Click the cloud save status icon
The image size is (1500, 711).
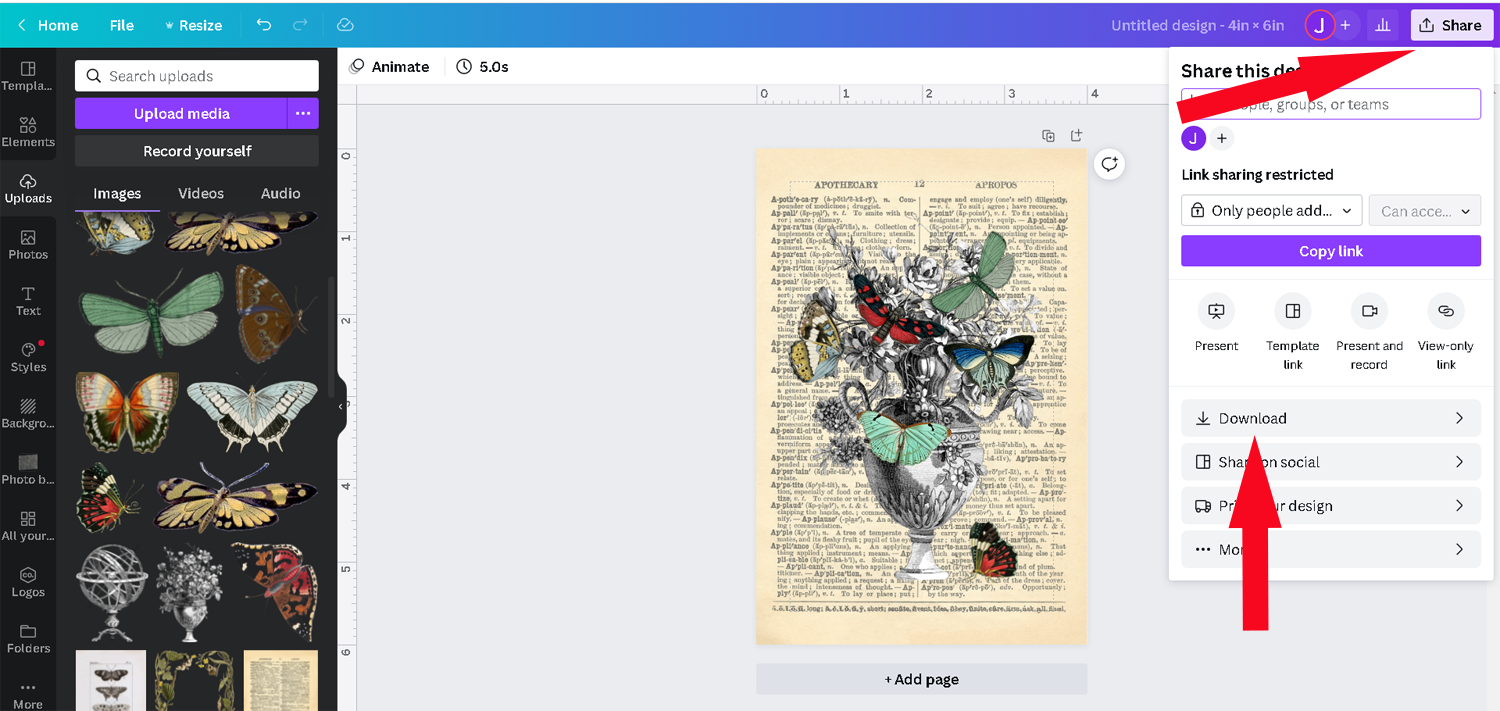pos(345,25)
